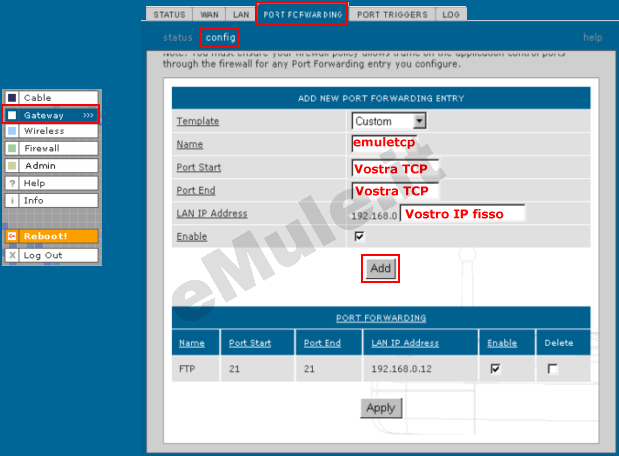Click the Name label link in form
Image resolution: width=619 pixels, height=456 pixels.
[x=190, y=144]
